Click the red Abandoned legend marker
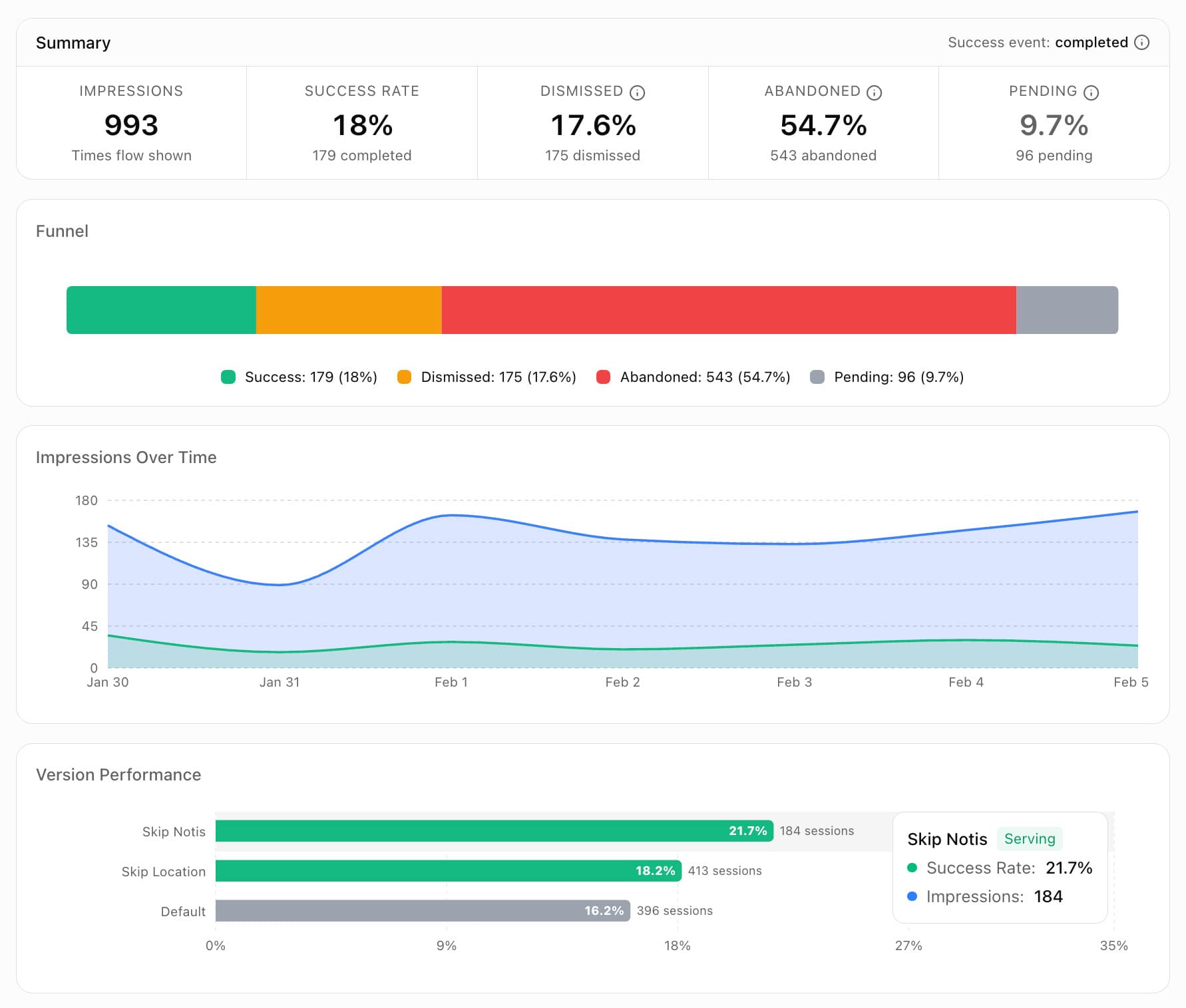This screenshot has height=1008, width=1186. [x=604, y=377]
